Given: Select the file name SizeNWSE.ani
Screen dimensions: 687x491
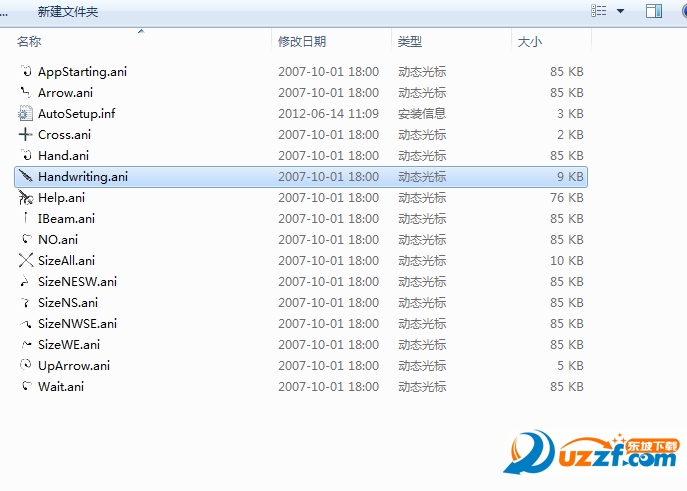Looking at the screenshot, I should [x=78, y=324].
